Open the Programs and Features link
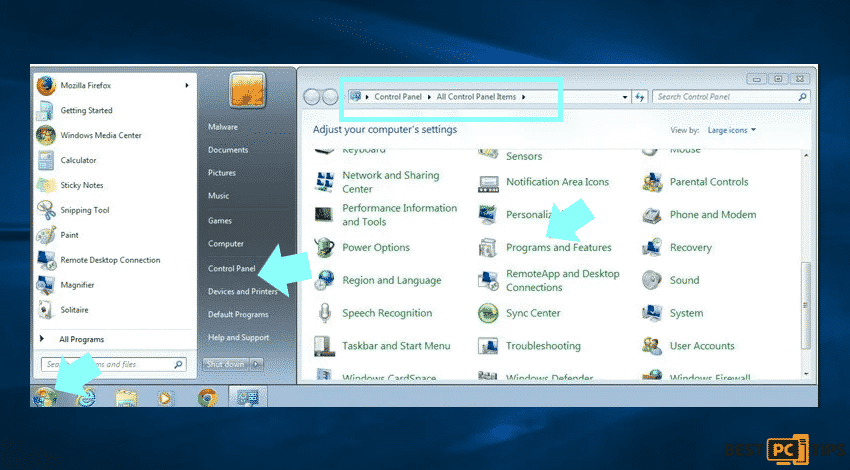This screenshot has width=850, height=470. click(558, 248)
